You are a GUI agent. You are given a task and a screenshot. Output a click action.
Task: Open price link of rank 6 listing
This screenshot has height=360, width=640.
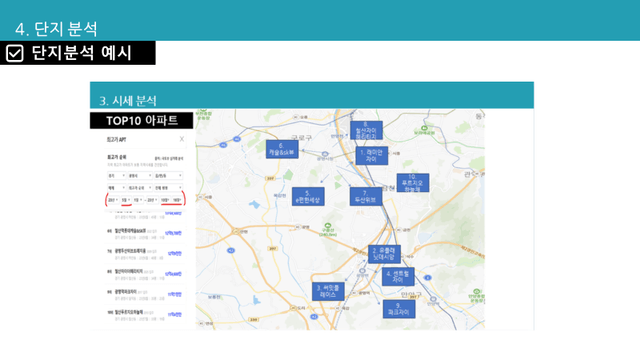(x=173, y=233)
